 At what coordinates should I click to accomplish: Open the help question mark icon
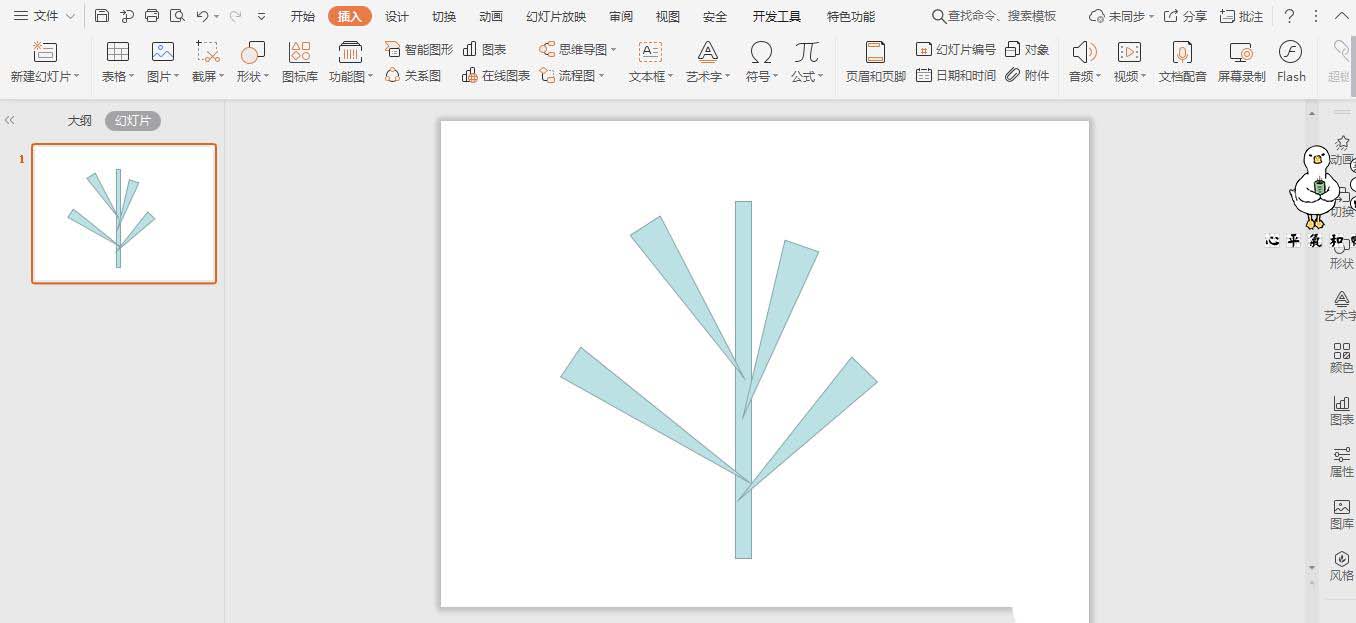[x=1290, y=16]
